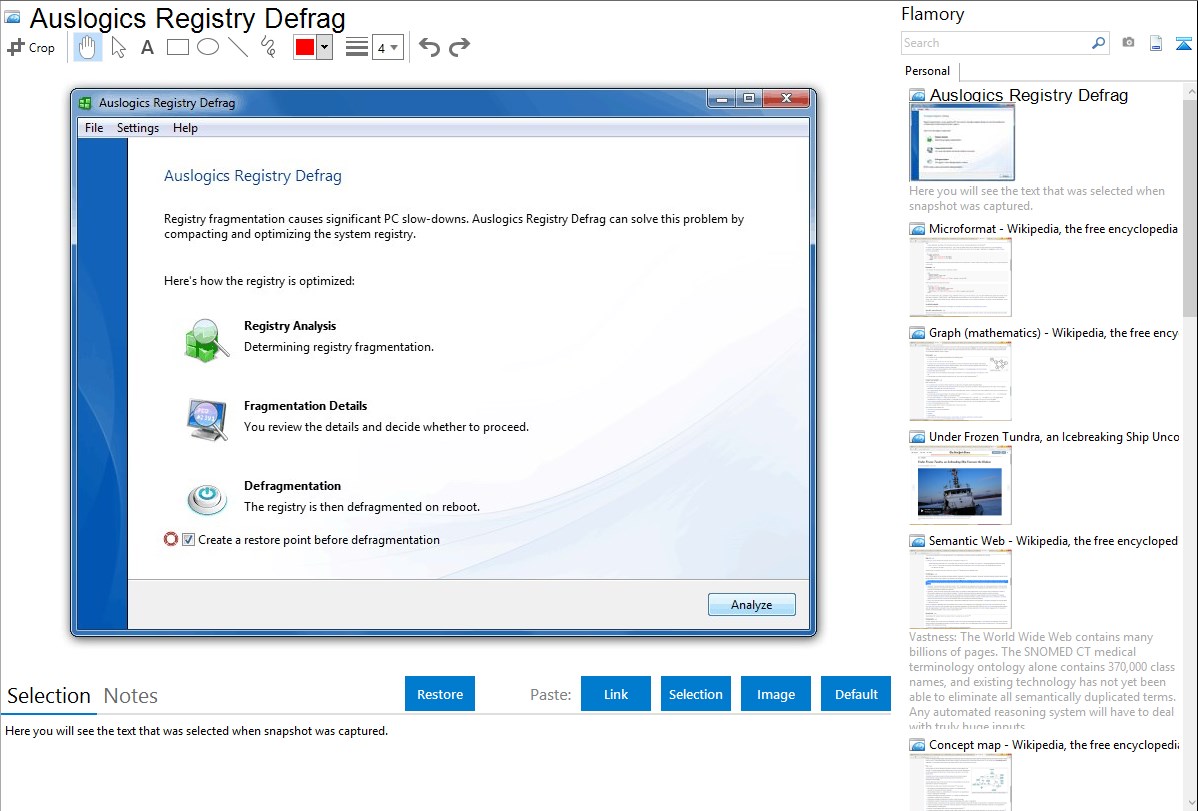Click the red color swatch
This screenshot has height=811, width=1198.
pos(305,47)
